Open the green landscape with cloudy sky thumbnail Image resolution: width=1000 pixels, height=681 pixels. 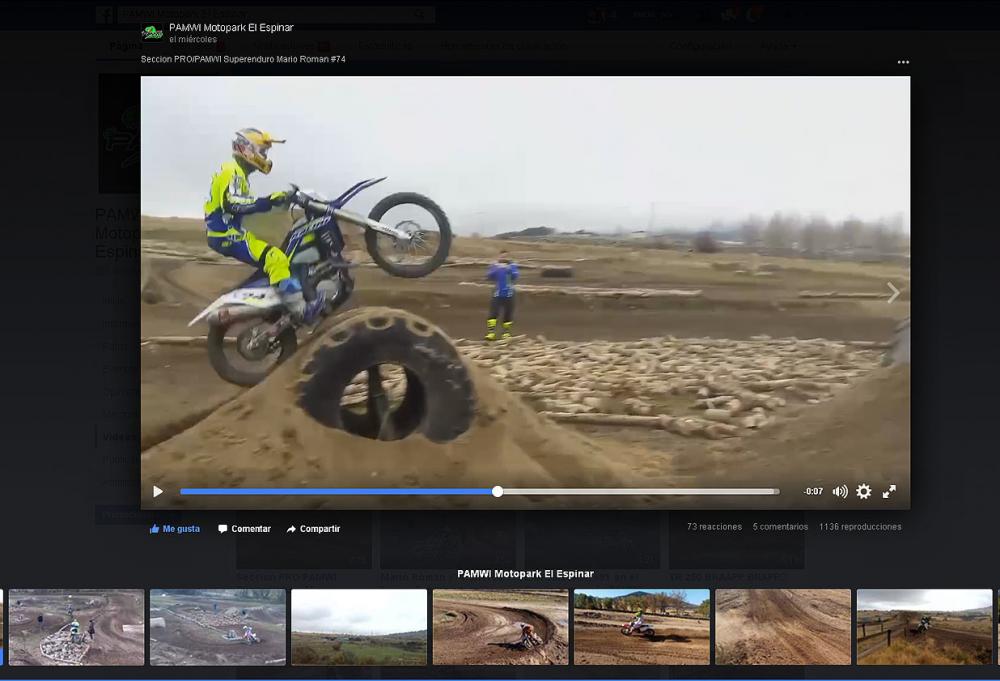click(359, 627)
